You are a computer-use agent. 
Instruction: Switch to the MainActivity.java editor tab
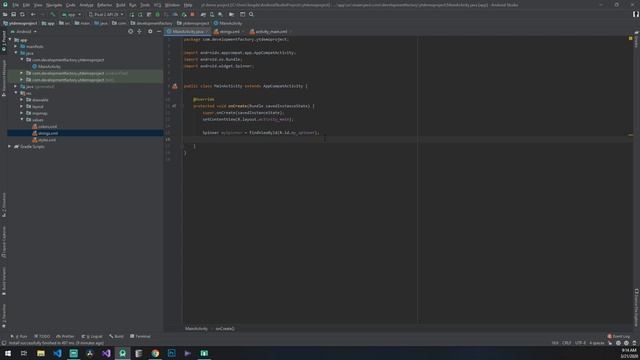pos(187,31)
